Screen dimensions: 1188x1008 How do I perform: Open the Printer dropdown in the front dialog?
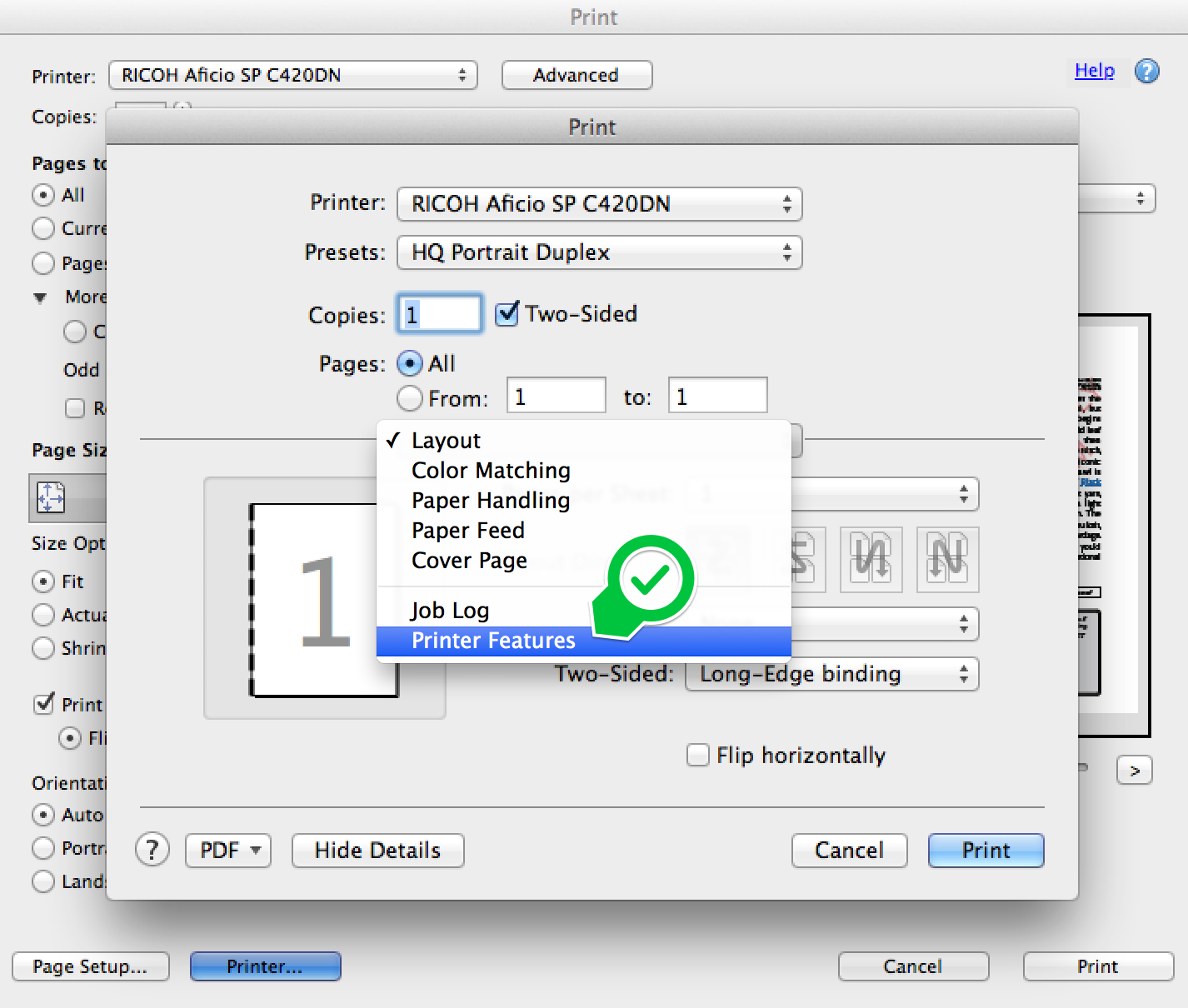600,204
